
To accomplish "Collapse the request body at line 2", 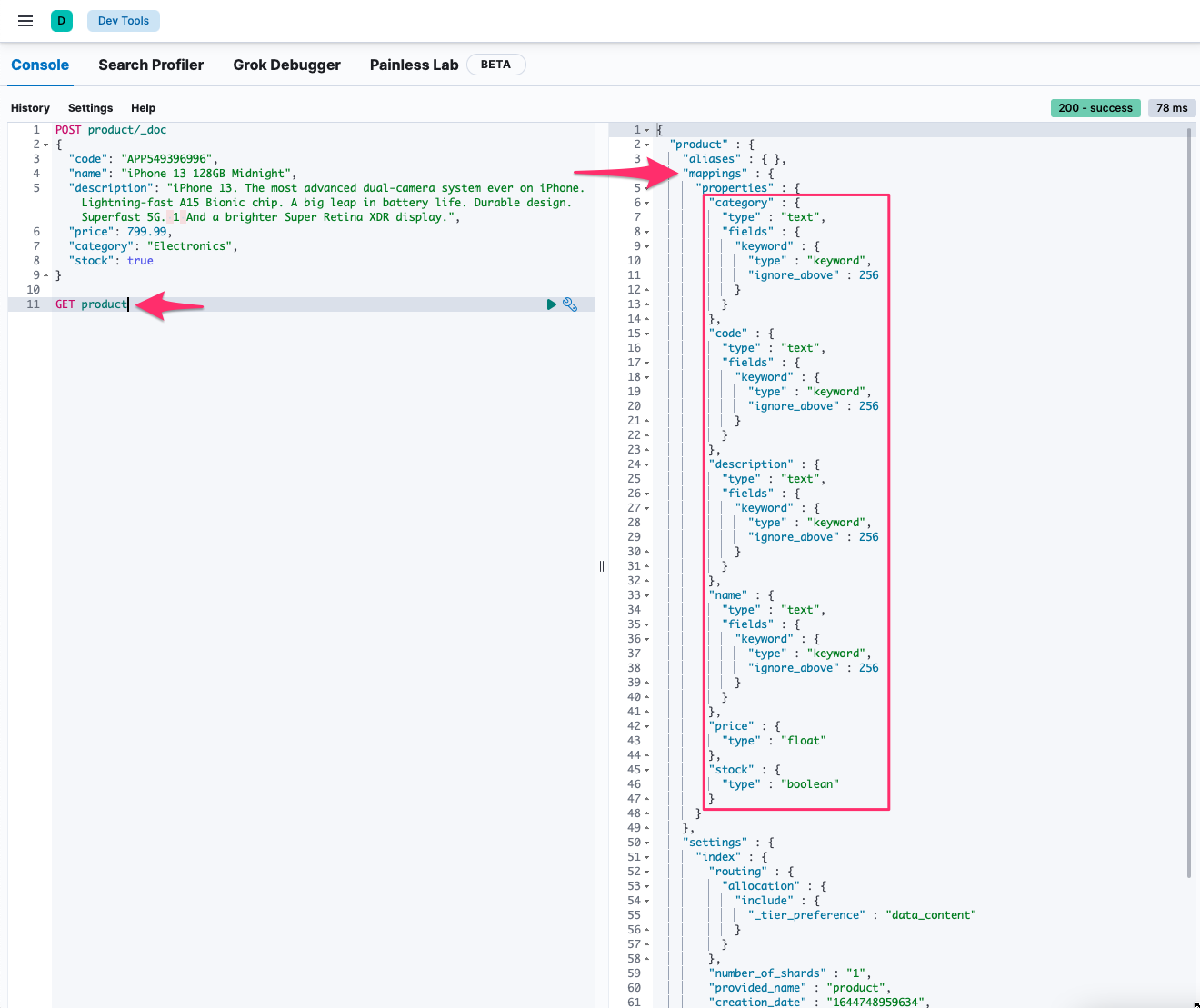I will (46, 145).
